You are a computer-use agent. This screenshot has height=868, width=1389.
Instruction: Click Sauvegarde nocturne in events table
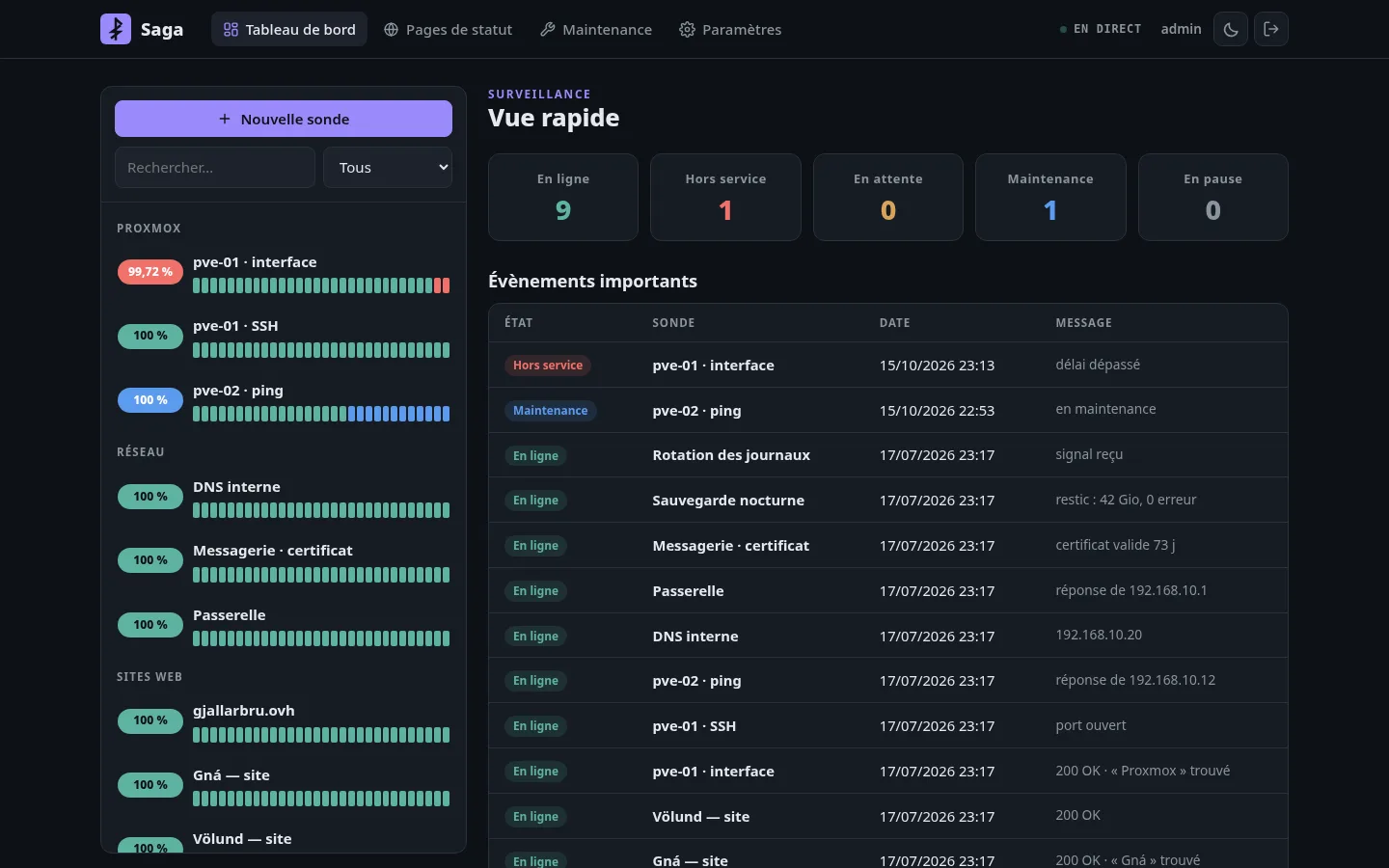click(728, 501)
